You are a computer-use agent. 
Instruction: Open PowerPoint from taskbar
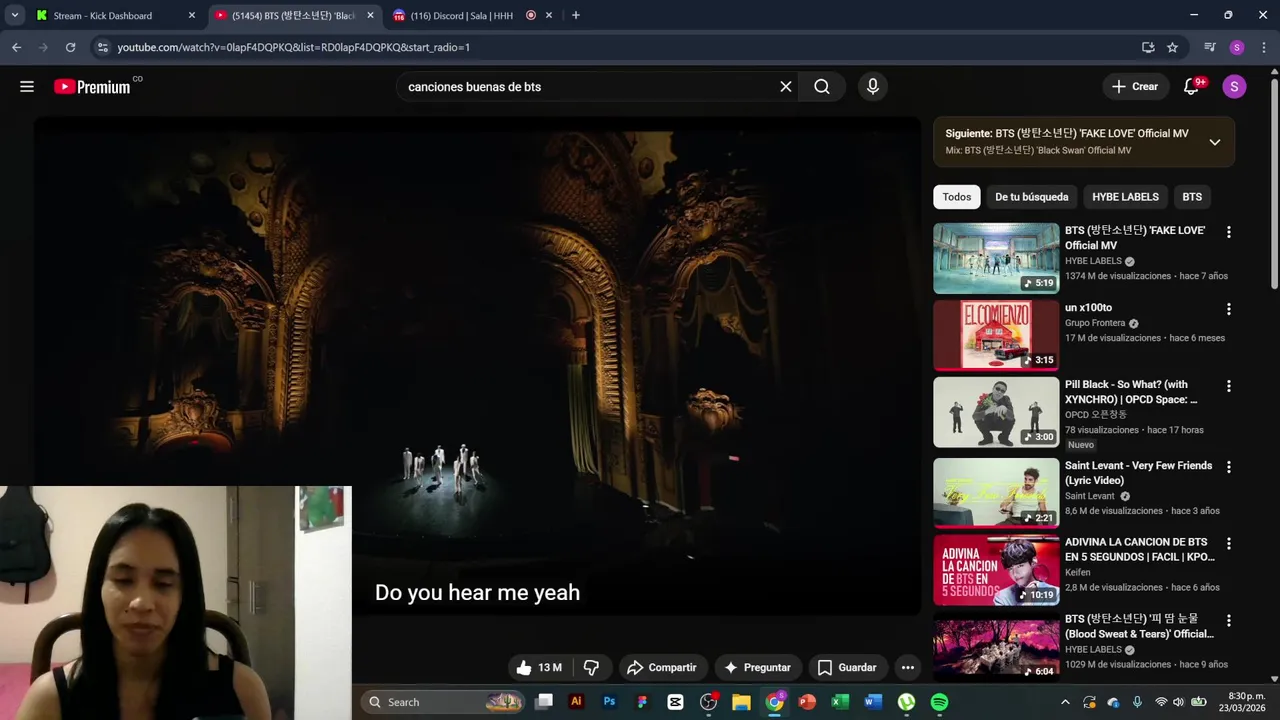(x=807, y=702)
